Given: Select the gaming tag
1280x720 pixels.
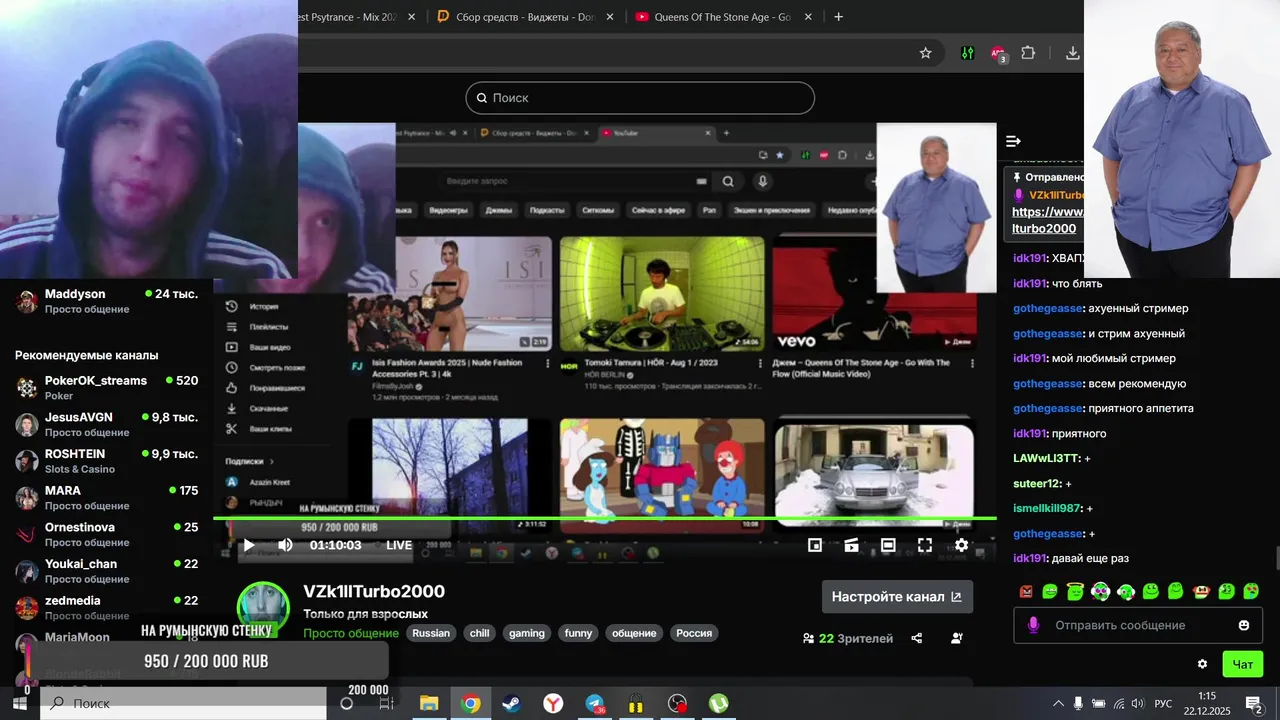Looking at the screenshot, I should 527,633.
